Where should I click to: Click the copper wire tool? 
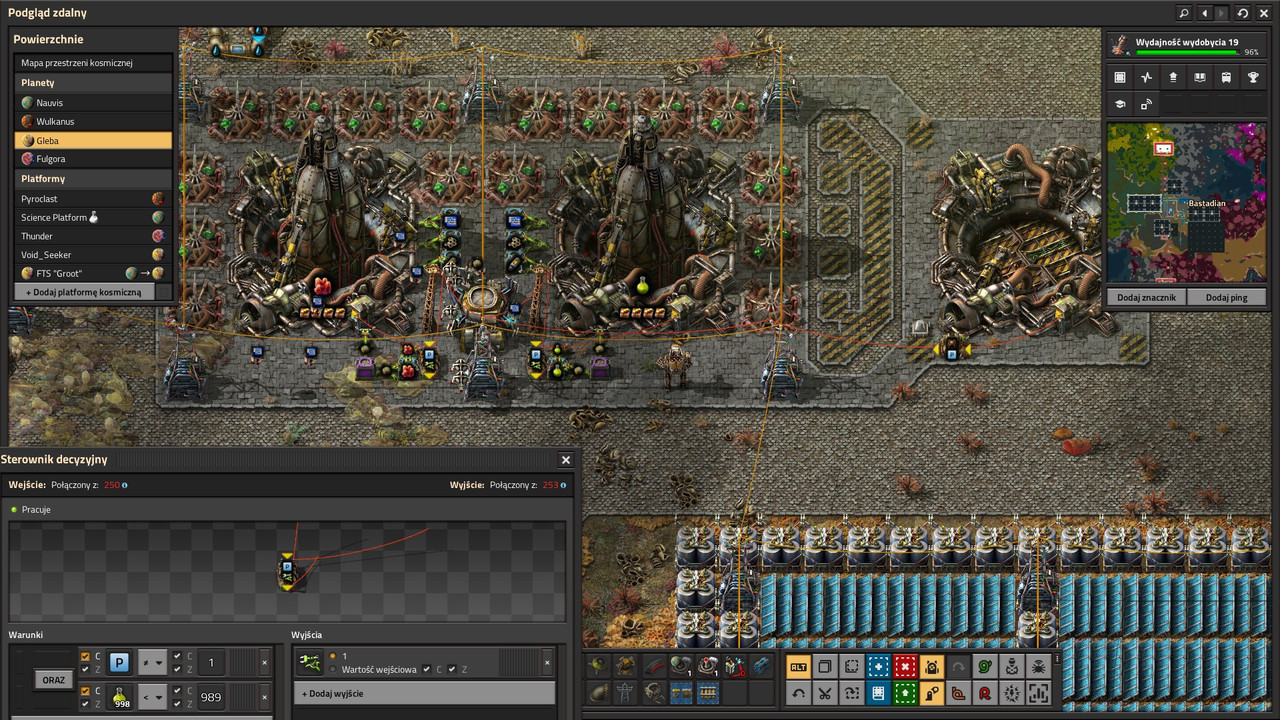click(x=959, y=693)
